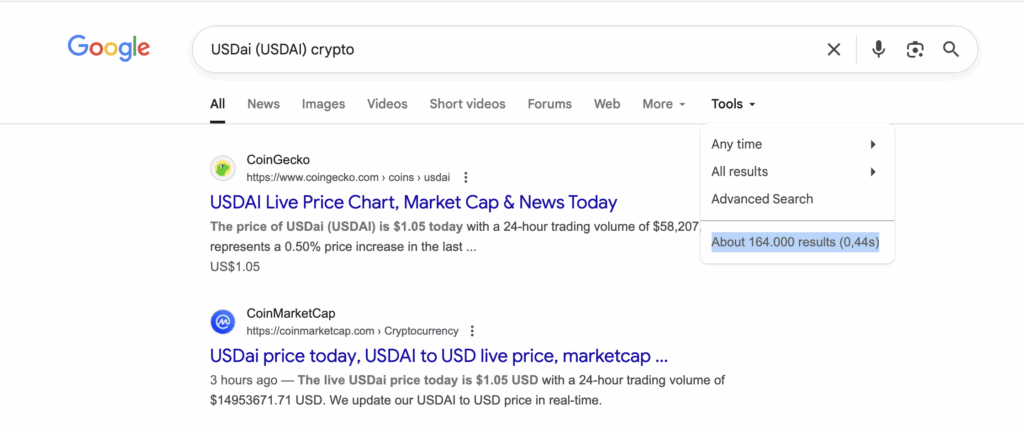
Task: Open three-dot menu beside CoinGecko URL
Action: click(x=466, y=177)
